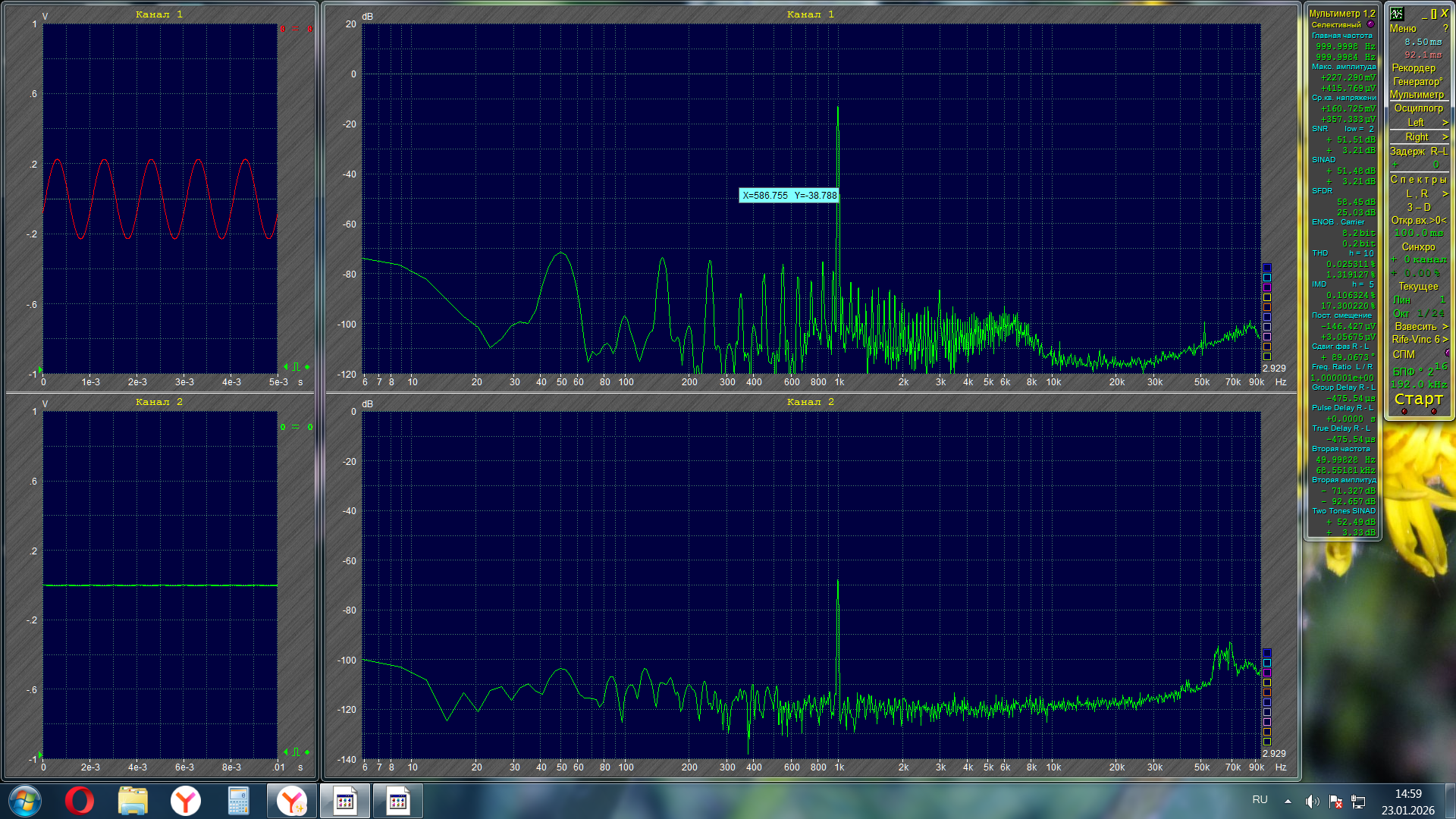Open the Меню menu
Viewport: 1456px width, 819px height.
point(1402,28)
